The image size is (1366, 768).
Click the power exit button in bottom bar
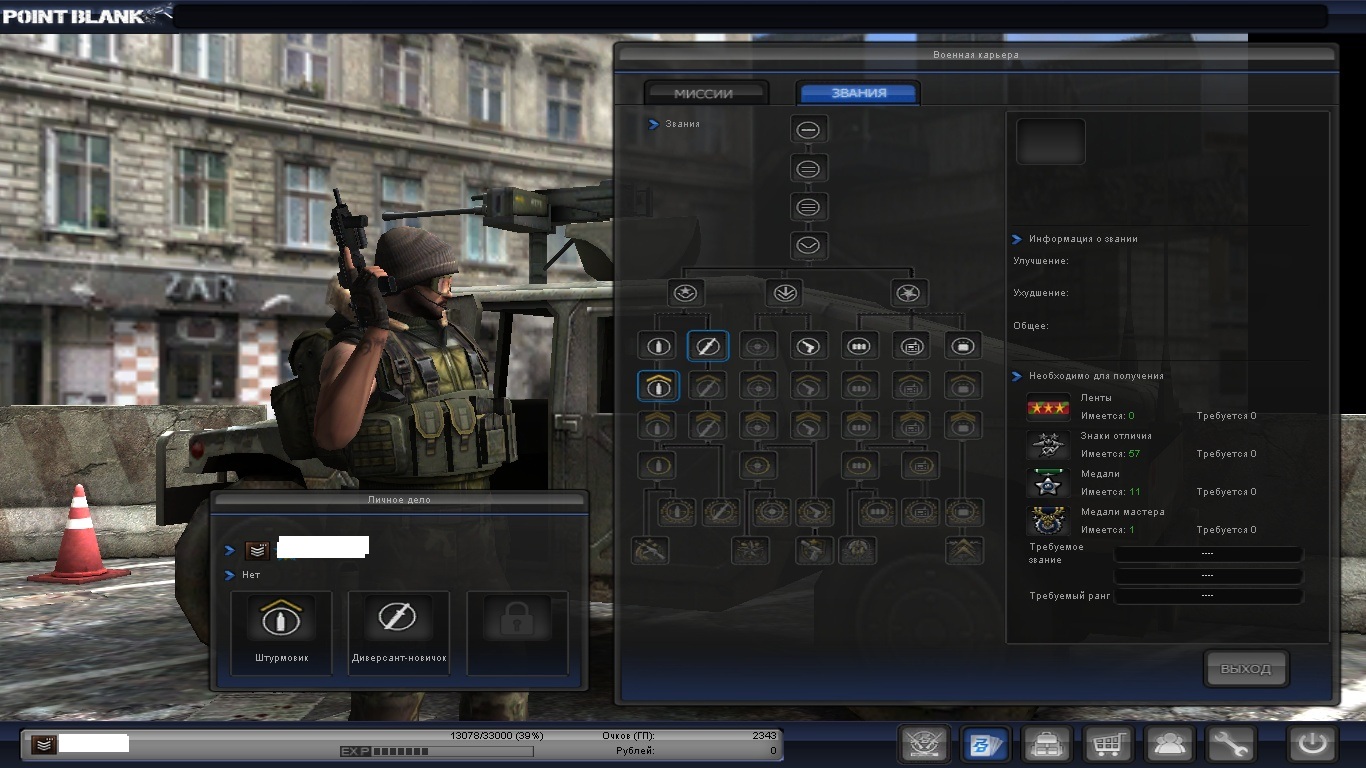(x=1311, y=744)
